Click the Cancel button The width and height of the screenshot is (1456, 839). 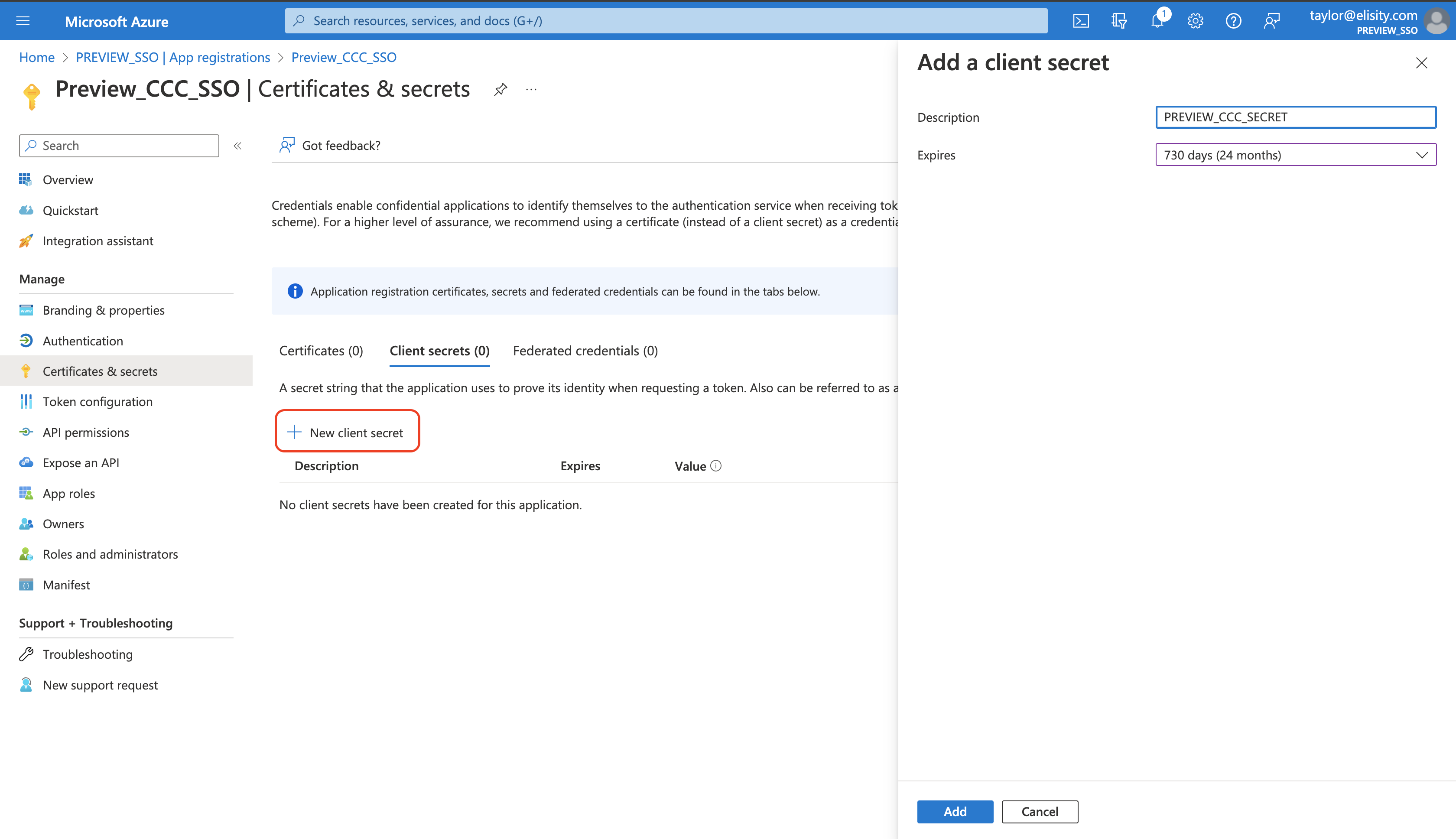pyautogui.click(x=1040, y=811)
